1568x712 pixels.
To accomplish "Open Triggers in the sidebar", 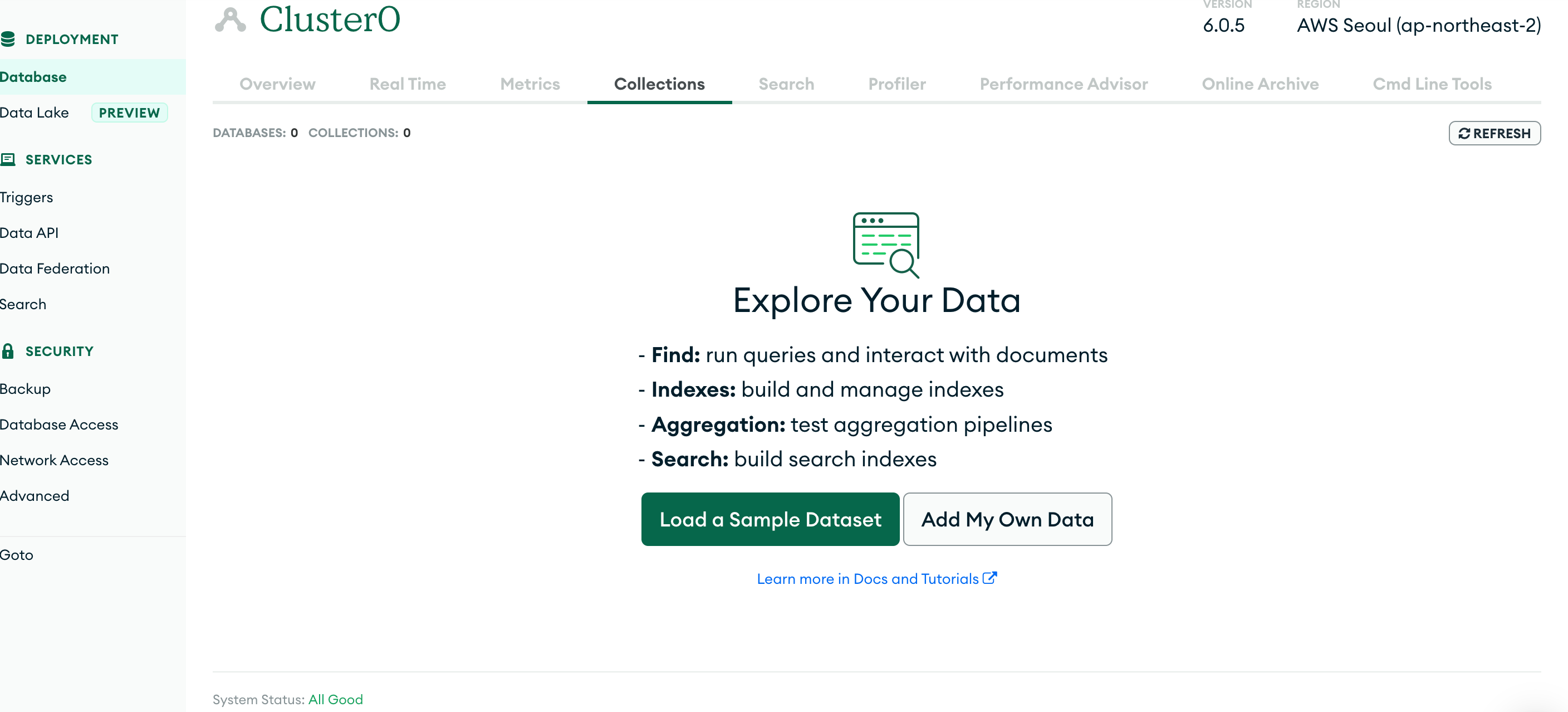I will pyautogui.click(x=26, y=197).
